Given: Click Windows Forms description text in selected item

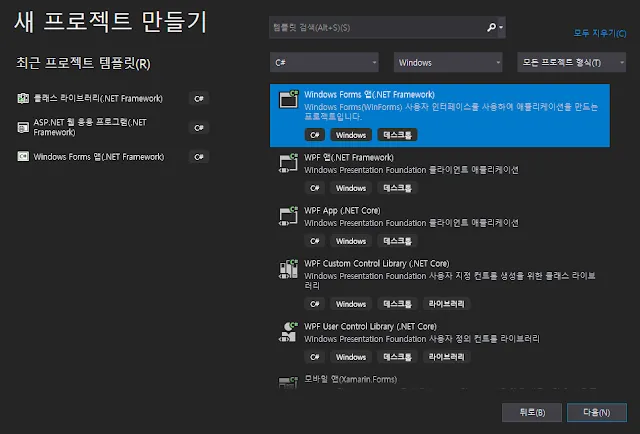Looking at the screenshot, I should 451,112.
